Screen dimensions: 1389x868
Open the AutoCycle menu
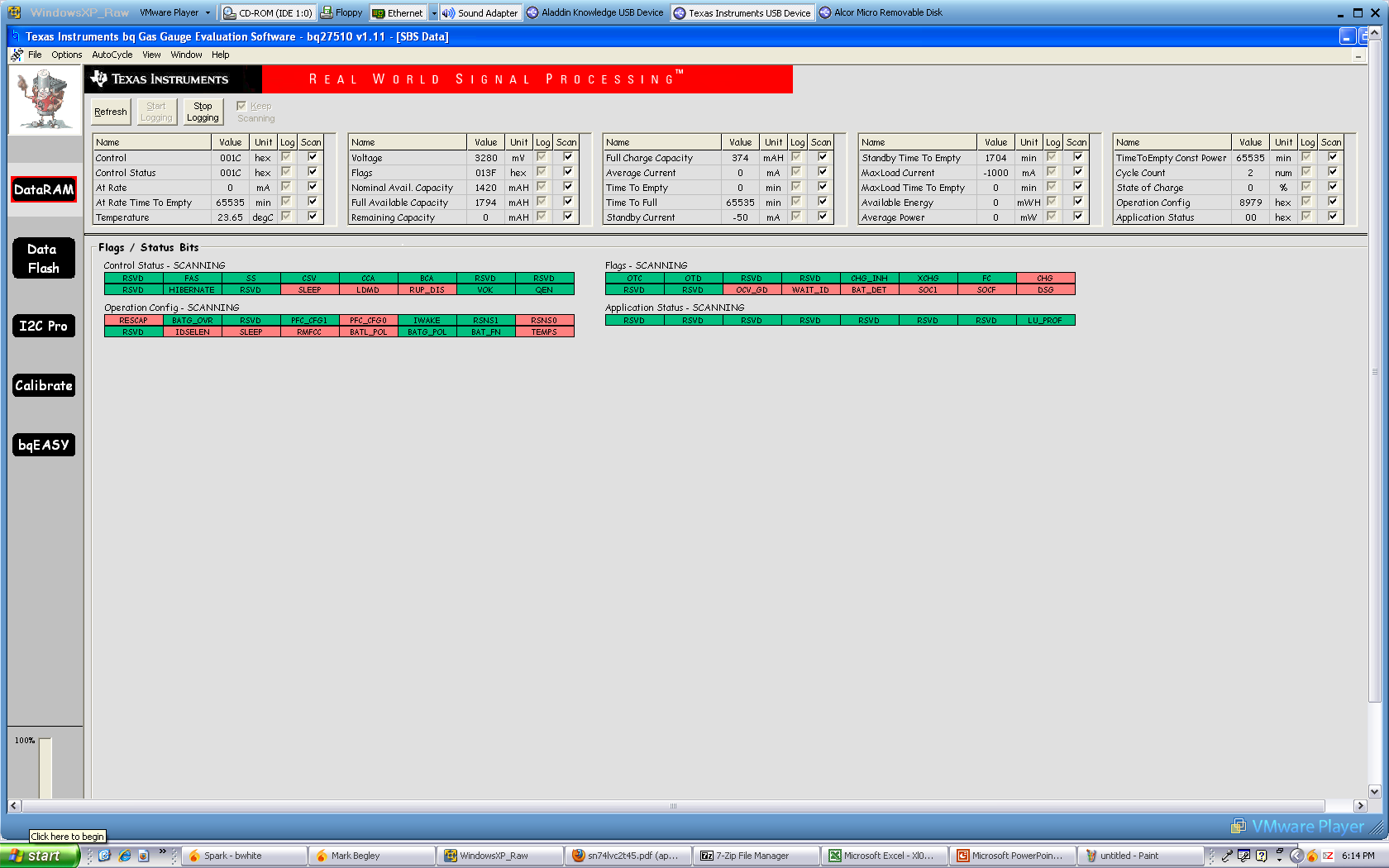112,55
